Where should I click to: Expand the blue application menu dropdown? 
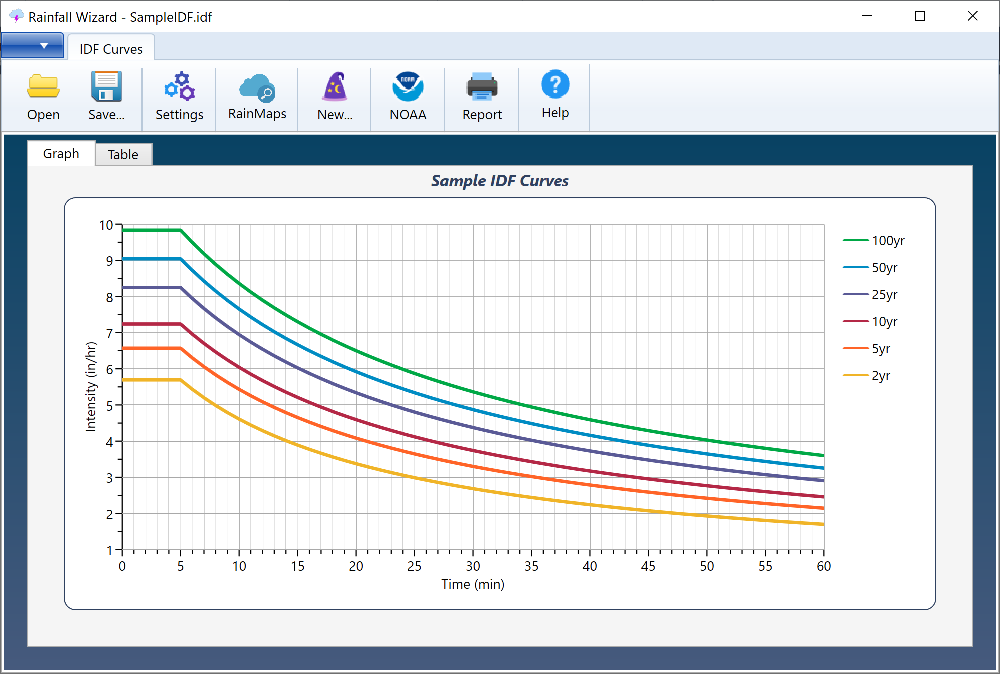pyautogui.click(x=32, y=46)
